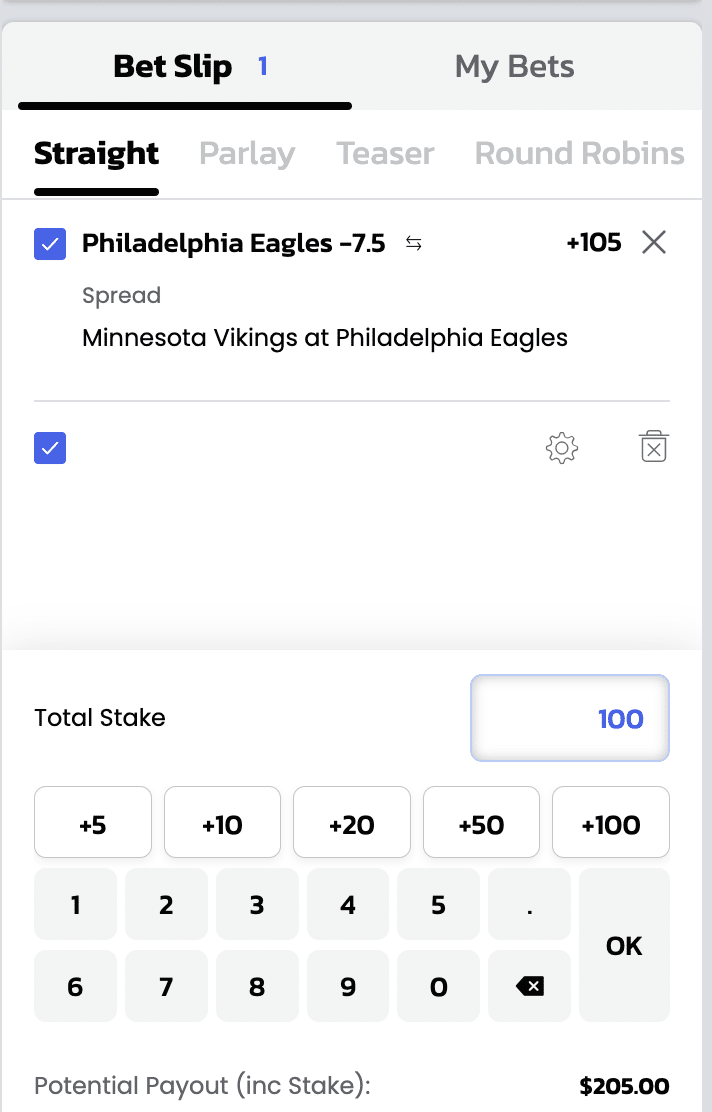Image resolution: width=712 pixels, height=1112 pixels.
Task: Add 20 using the +20 quick button
Action: click(352, 822)
